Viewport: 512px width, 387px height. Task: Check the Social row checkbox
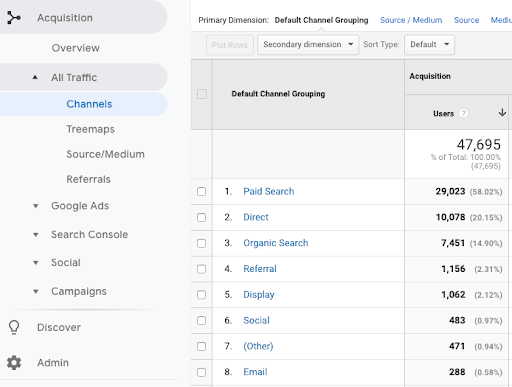[201, 321]
